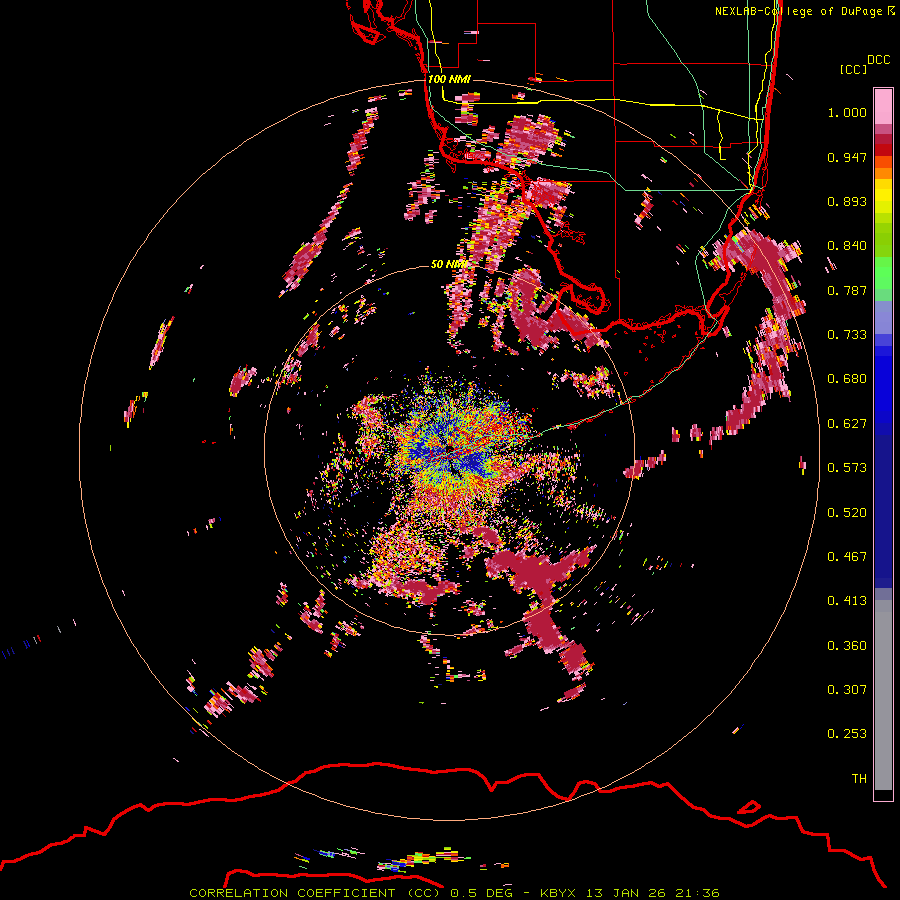Click the TH label at color scale bottom
The width and height of the screenshot is (900, 900).
859,779
